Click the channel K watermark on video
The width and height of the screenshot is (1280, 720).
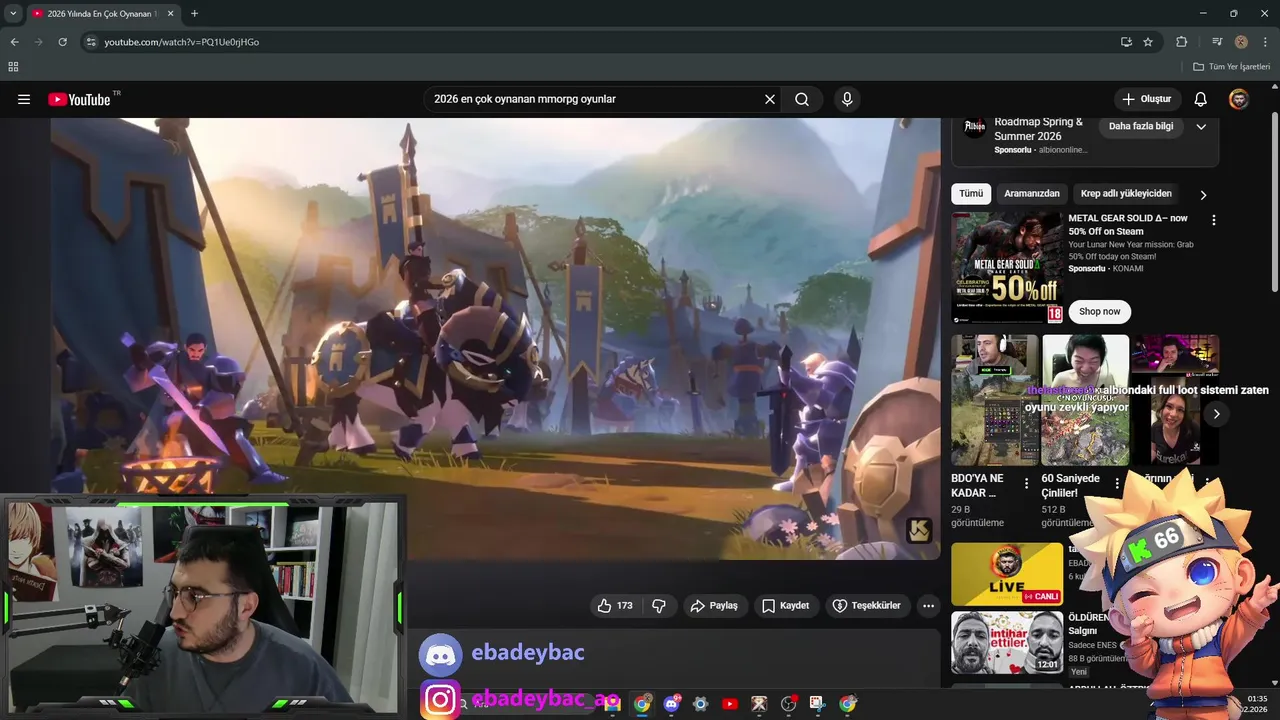coord(919,530)
